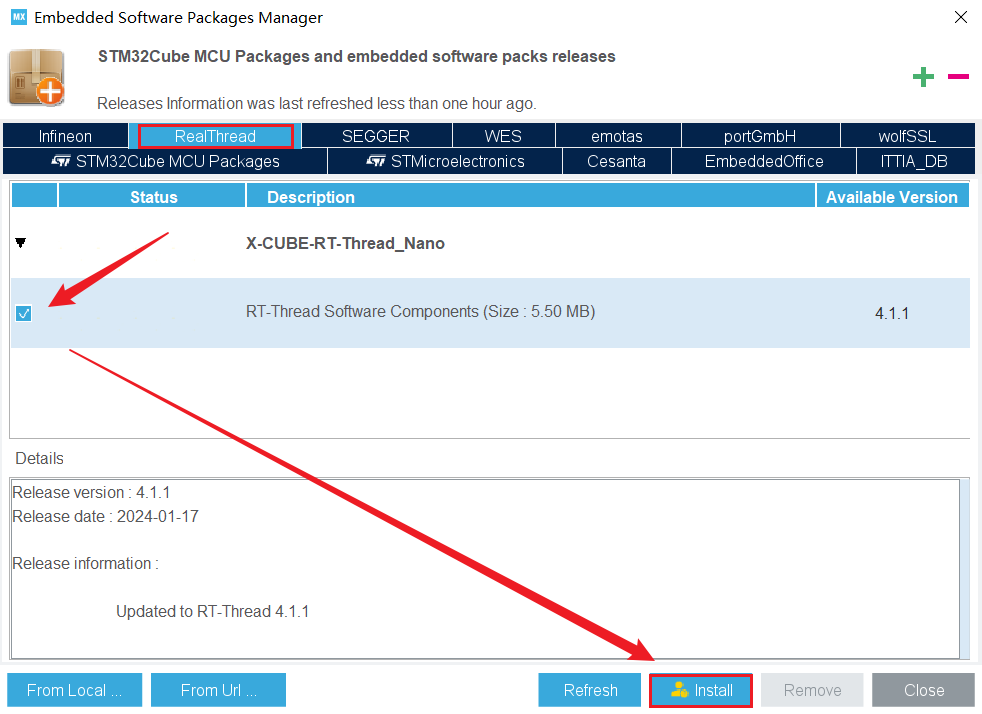Image resolution: width=982 pixels, height=714 pixels.
Task: Click the ST logo on STM32Cube MCU Packages tab
Action: (60, 161)
